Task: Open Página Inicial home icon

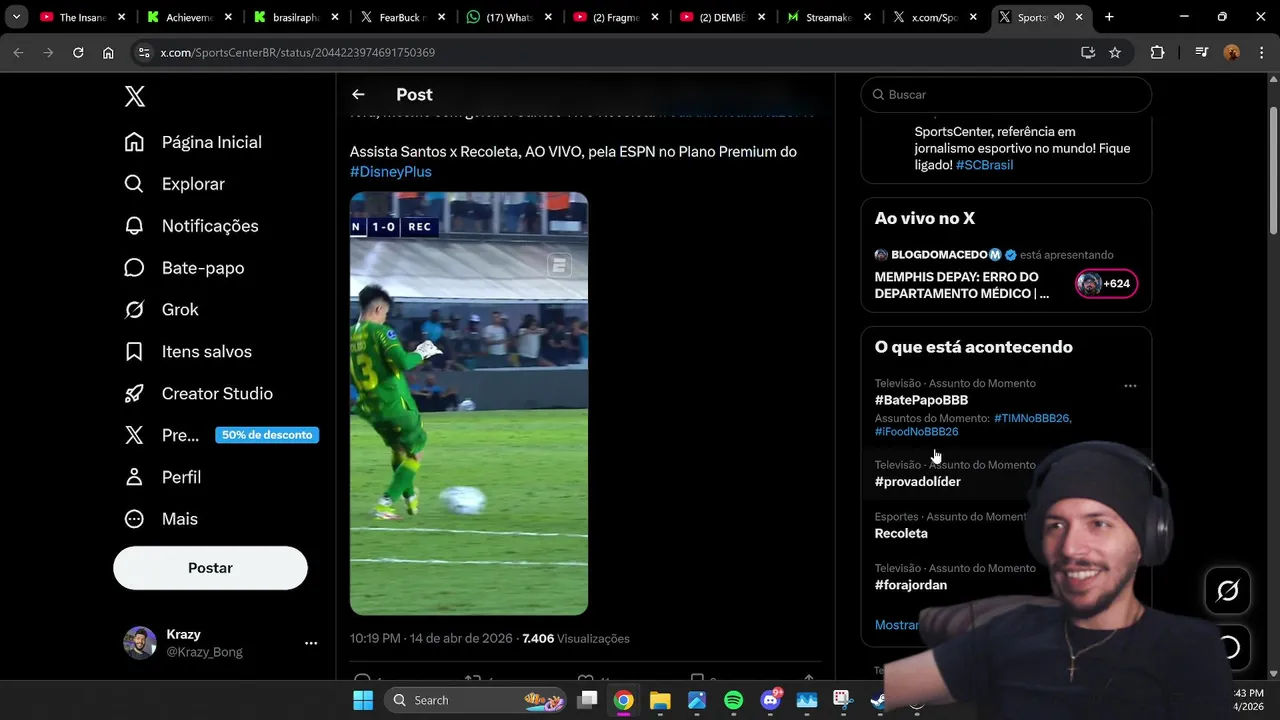Action: click(x=134, y=142)
